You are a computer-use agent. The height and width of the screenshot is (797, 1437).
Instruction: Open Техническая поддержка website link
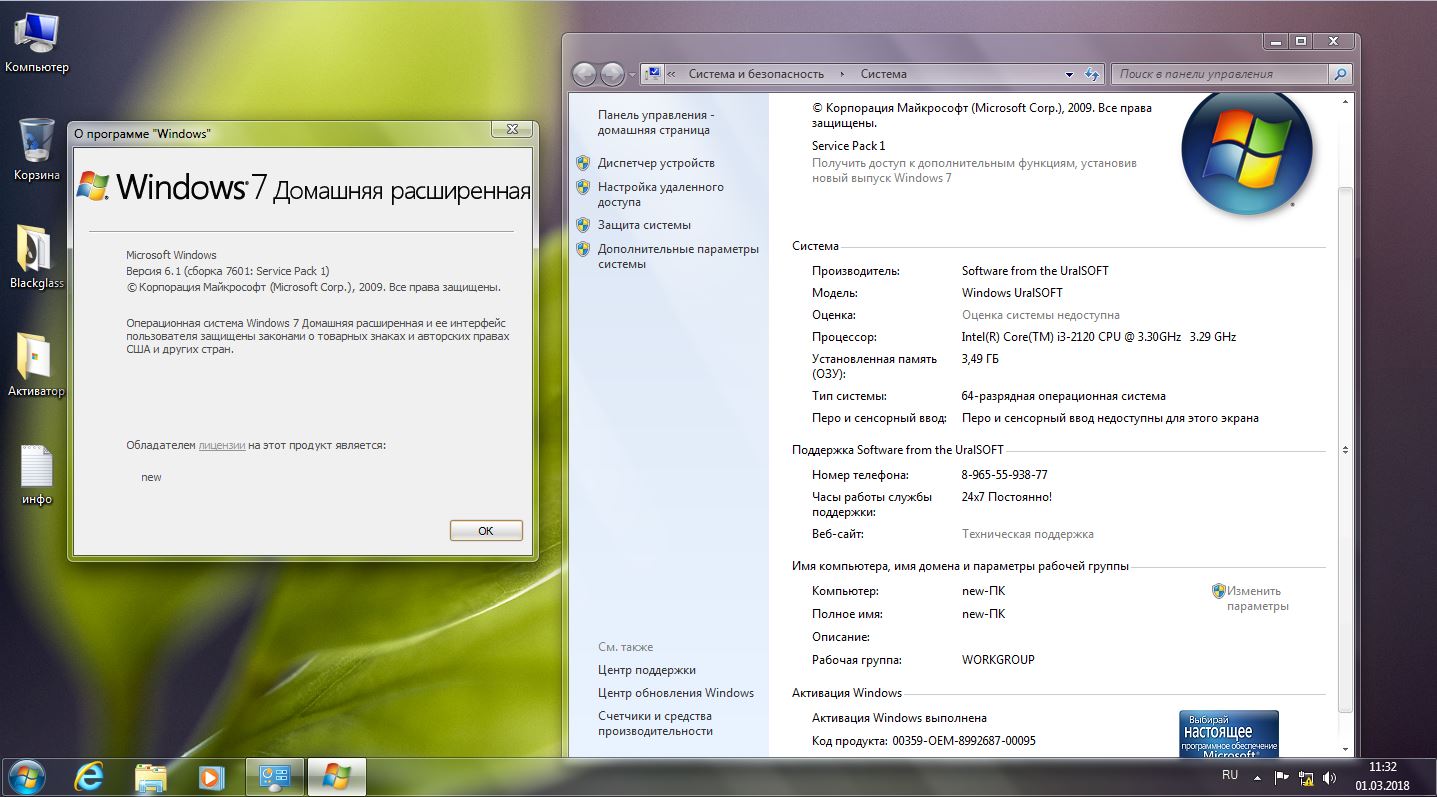click(1028, 534)
